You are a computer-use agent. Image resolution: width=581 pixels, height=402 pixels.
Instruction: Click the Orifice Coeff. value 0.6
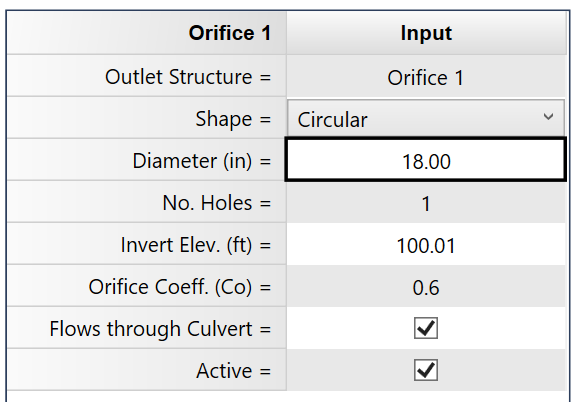point(426,286)
